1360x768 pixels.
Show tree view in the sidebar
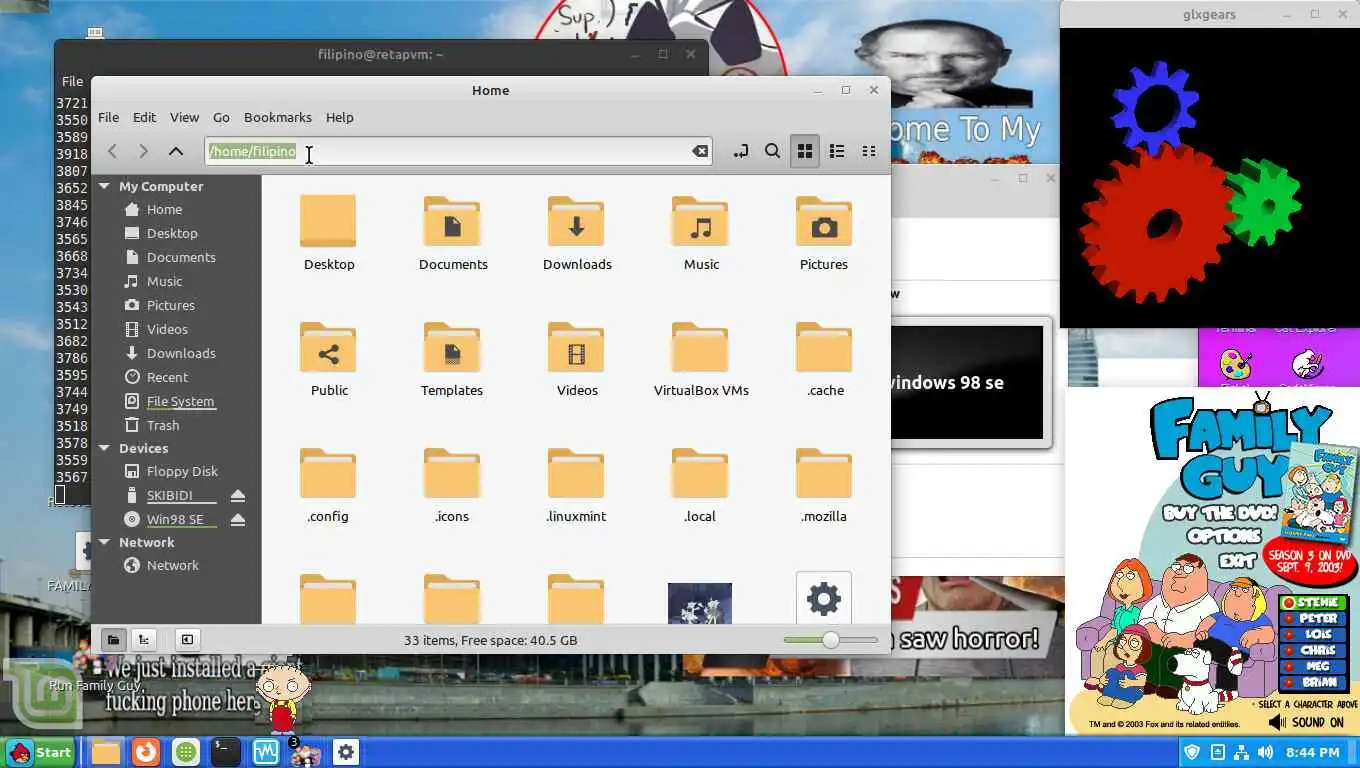point(144,640)
